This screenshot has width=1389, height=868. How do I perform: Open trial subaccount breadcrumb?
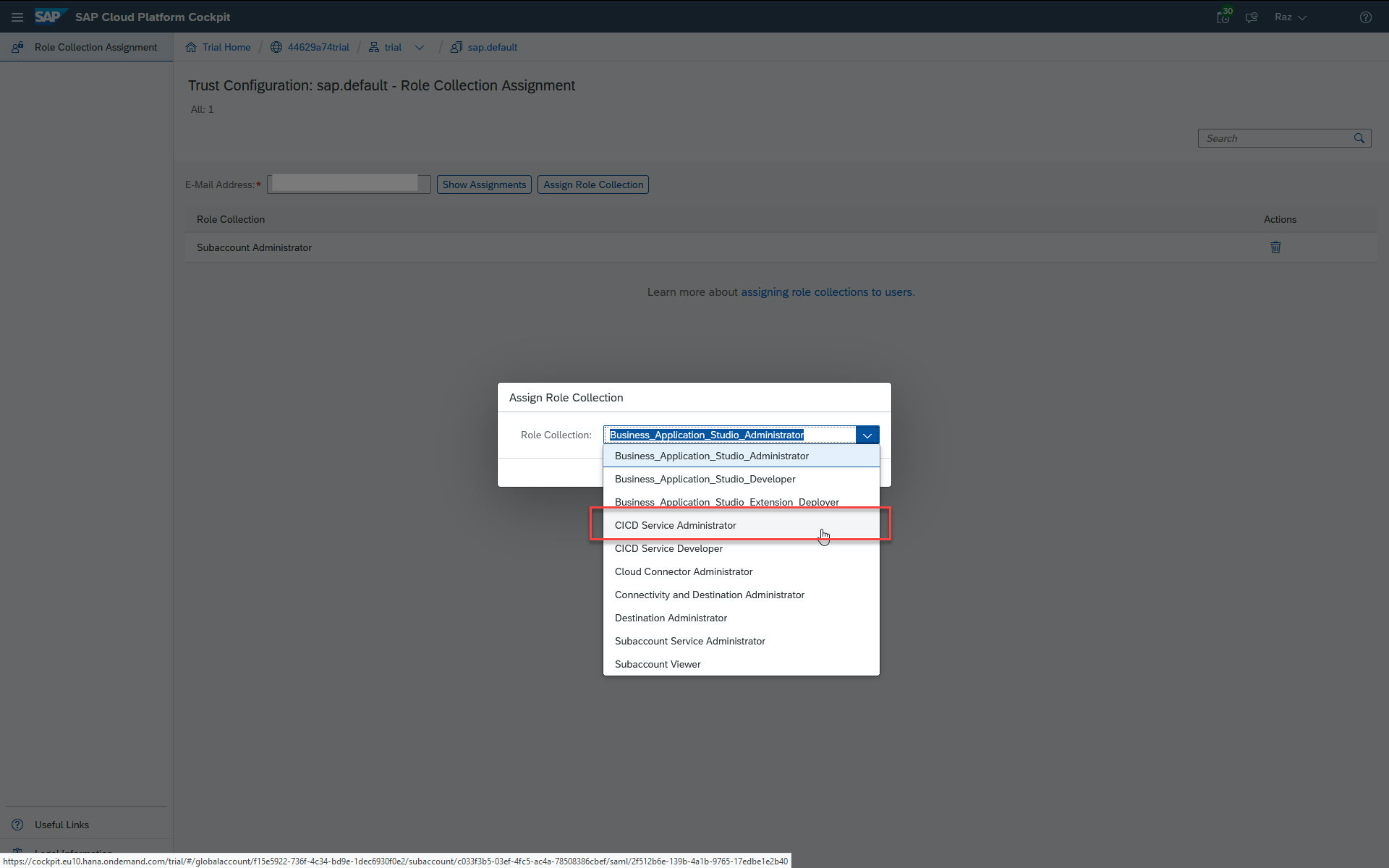tap(393, 47)
